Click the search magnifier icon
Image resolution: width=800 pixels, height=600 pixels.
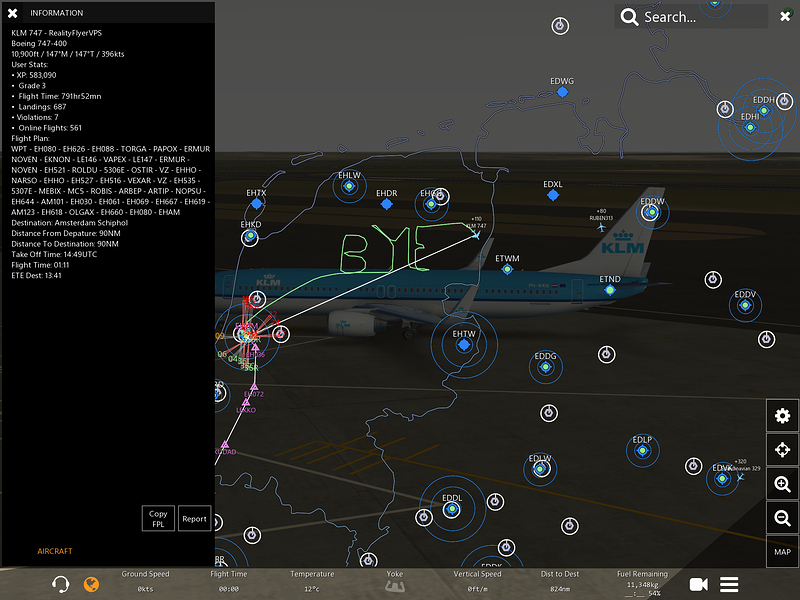click(x=629, y=17)
